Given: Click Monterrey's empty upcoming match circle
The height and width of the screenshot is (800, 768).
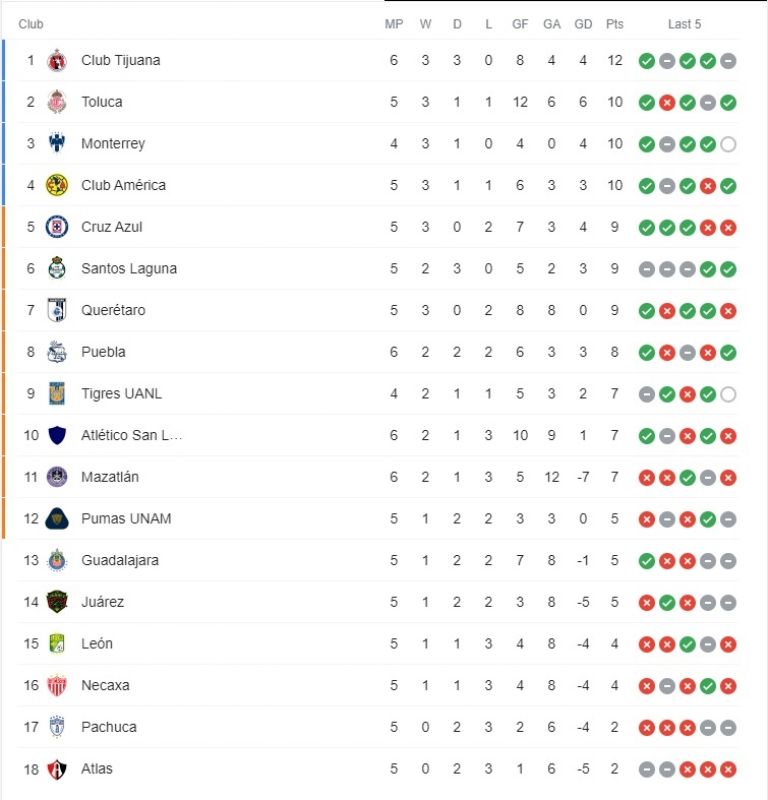Looking at the screenshot, I should pyautogui.click(x=728, y=144).
